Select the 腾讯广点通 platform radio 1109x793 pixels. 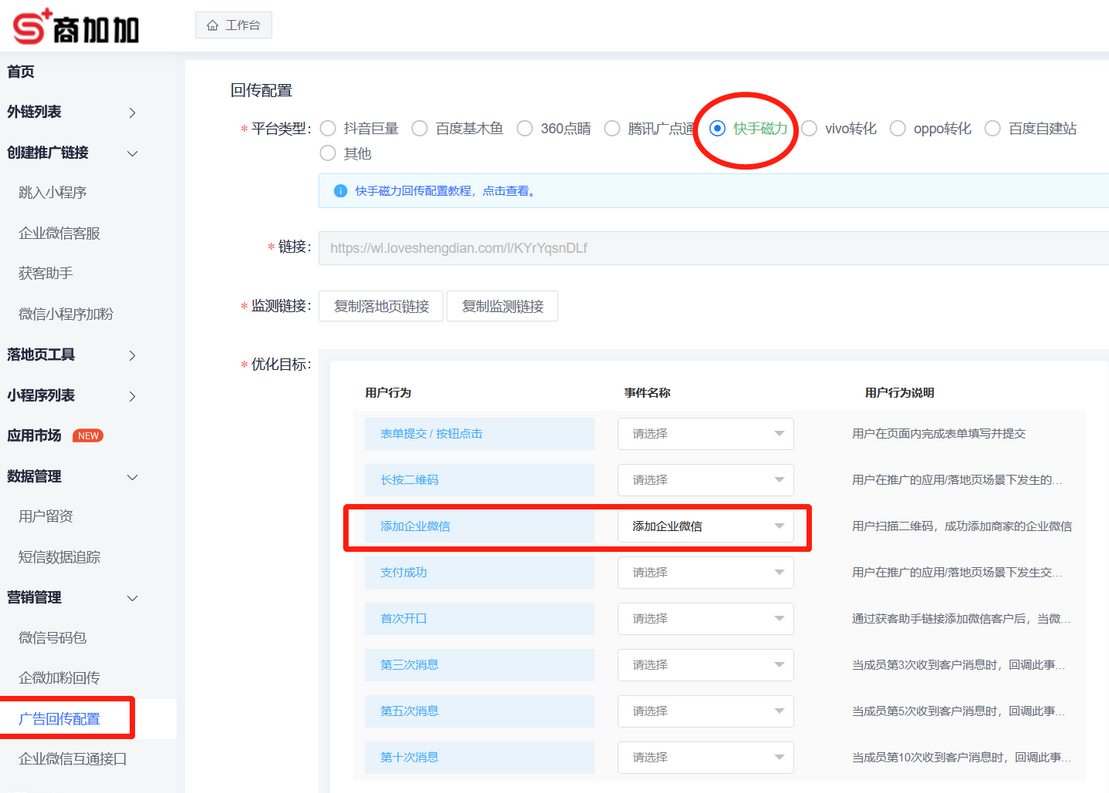(x=612, y=128)
